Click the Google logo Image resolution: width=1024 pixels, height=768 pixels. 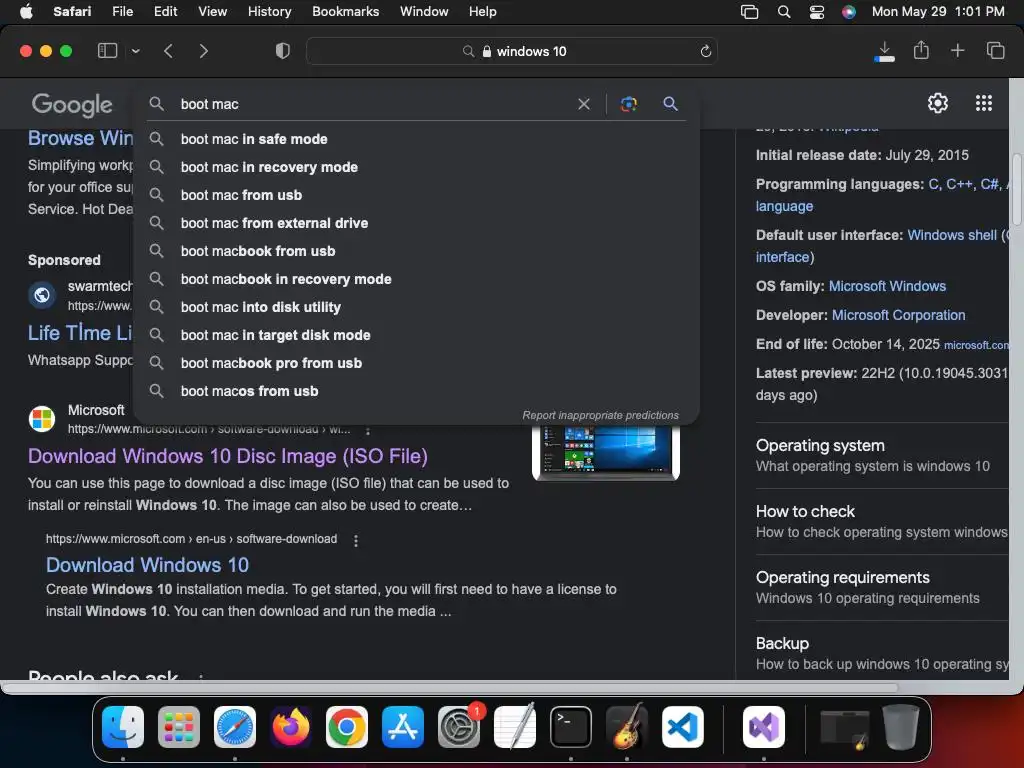(x=72, y=104)
